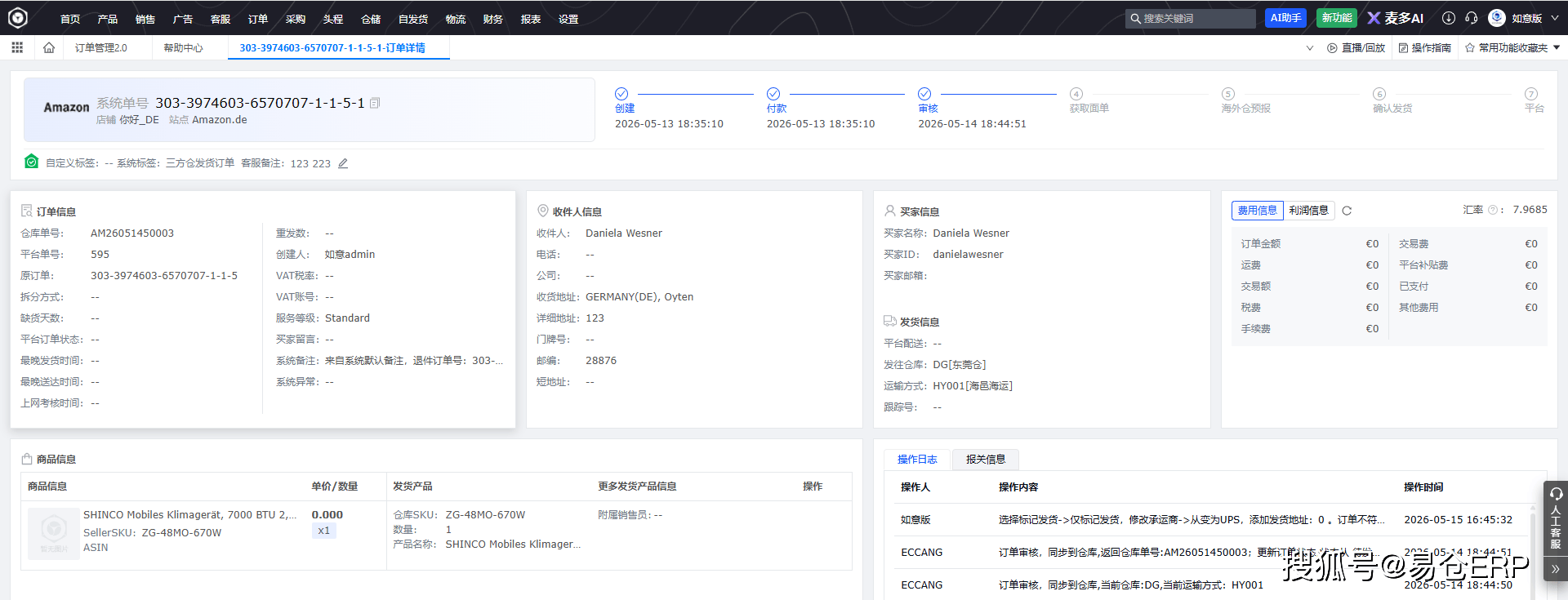
Task: Click exchange rate value 7.9685
Action: pyautogui.click(x=1530, y=210)
